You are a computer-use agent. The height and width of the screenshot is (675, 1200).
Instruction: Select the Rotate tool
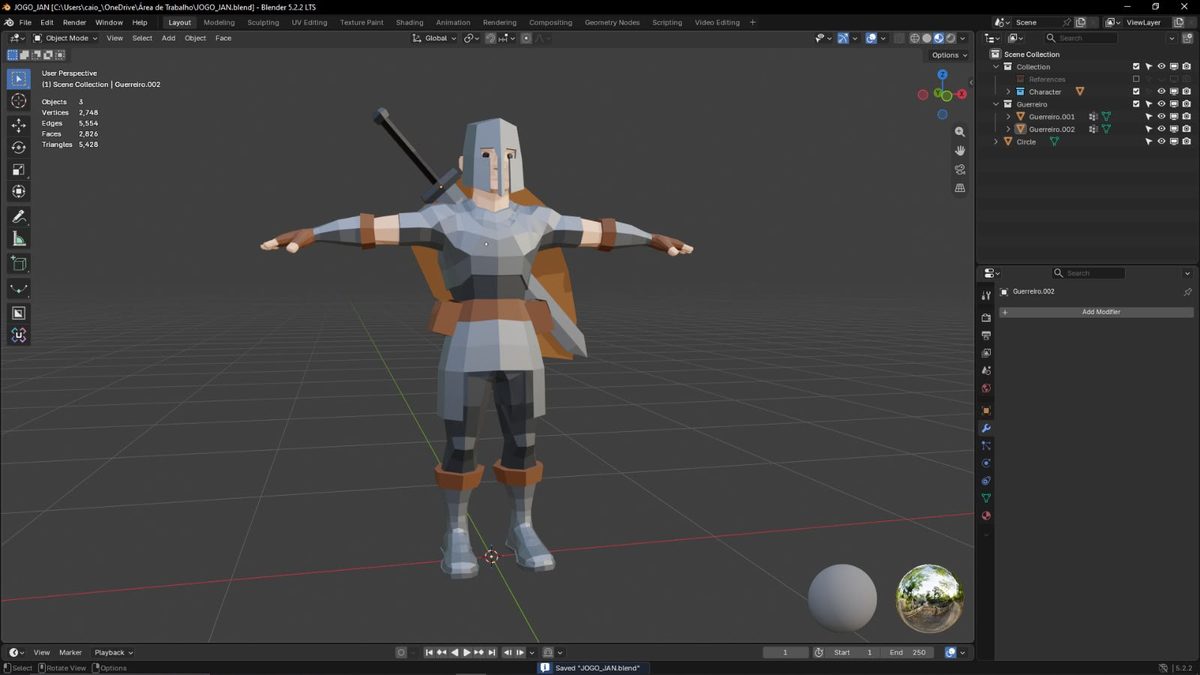pos(19,147)
